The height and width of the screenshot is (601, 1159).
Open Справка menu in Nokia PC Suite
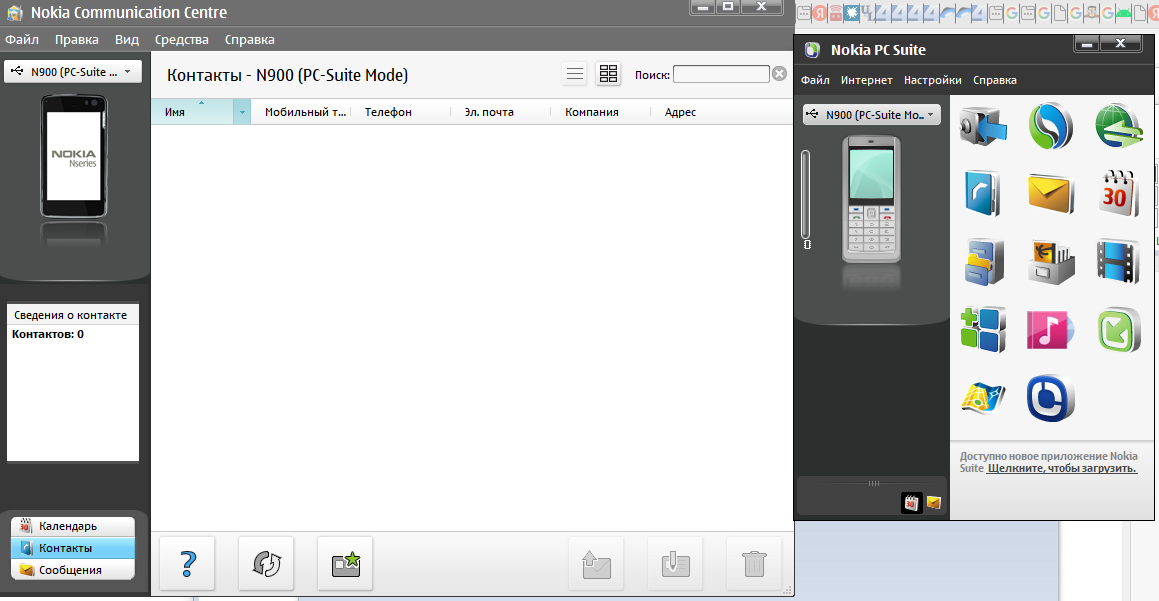click(995, 80)
